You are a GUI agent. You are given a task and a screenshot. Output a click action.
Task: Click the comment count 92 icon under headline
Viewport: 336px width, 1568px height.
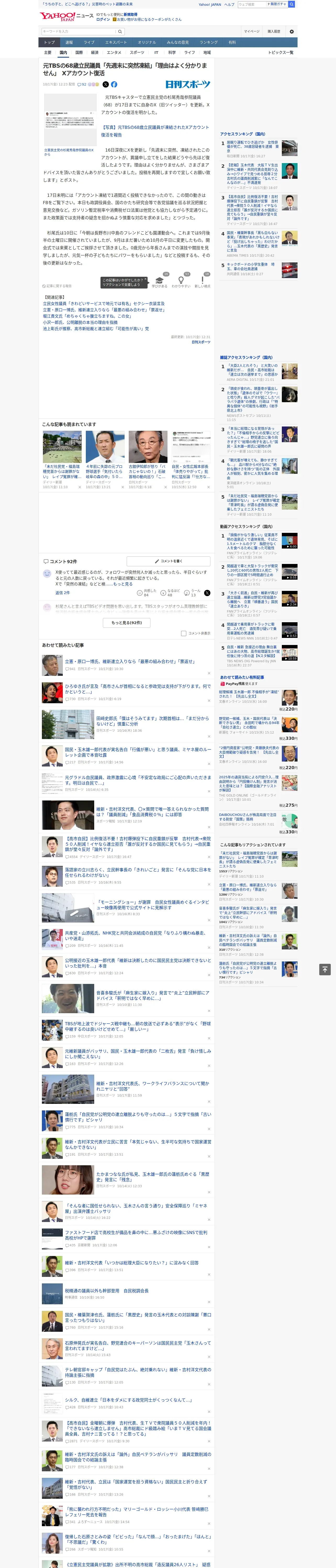coord(82,85)
